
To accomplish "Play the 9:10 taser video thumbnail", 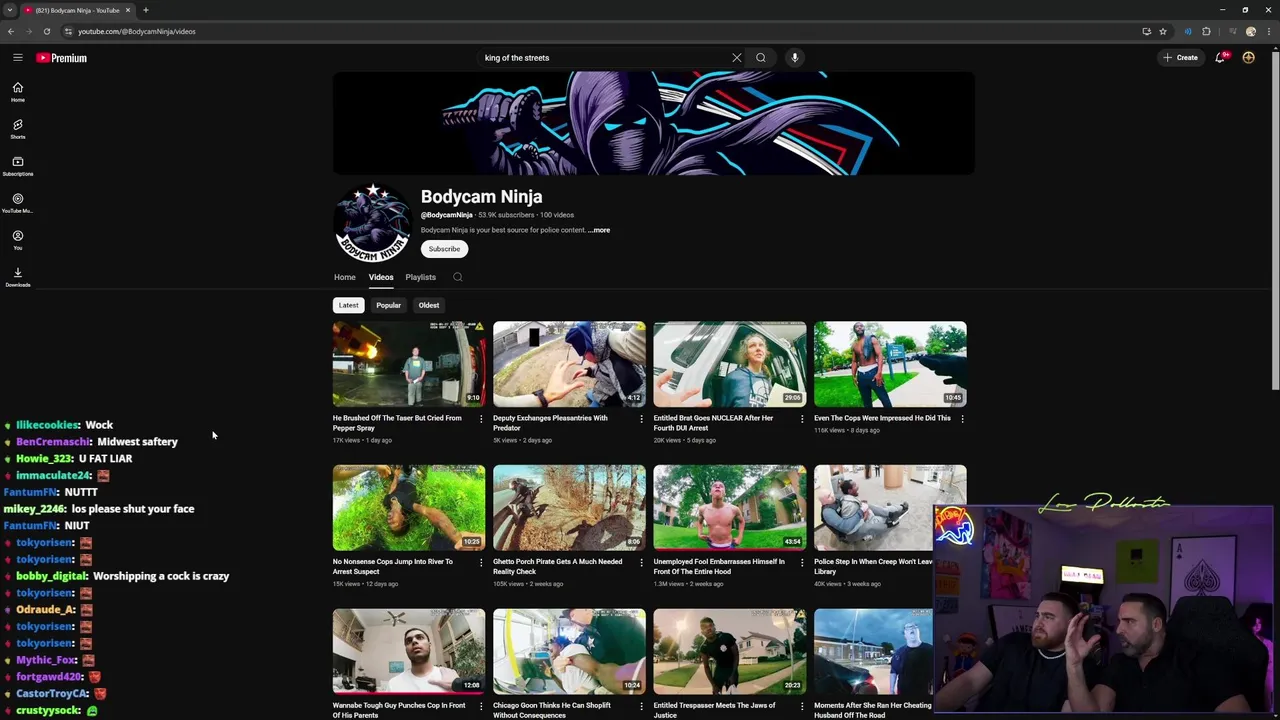I will click(x=409, y=364).
